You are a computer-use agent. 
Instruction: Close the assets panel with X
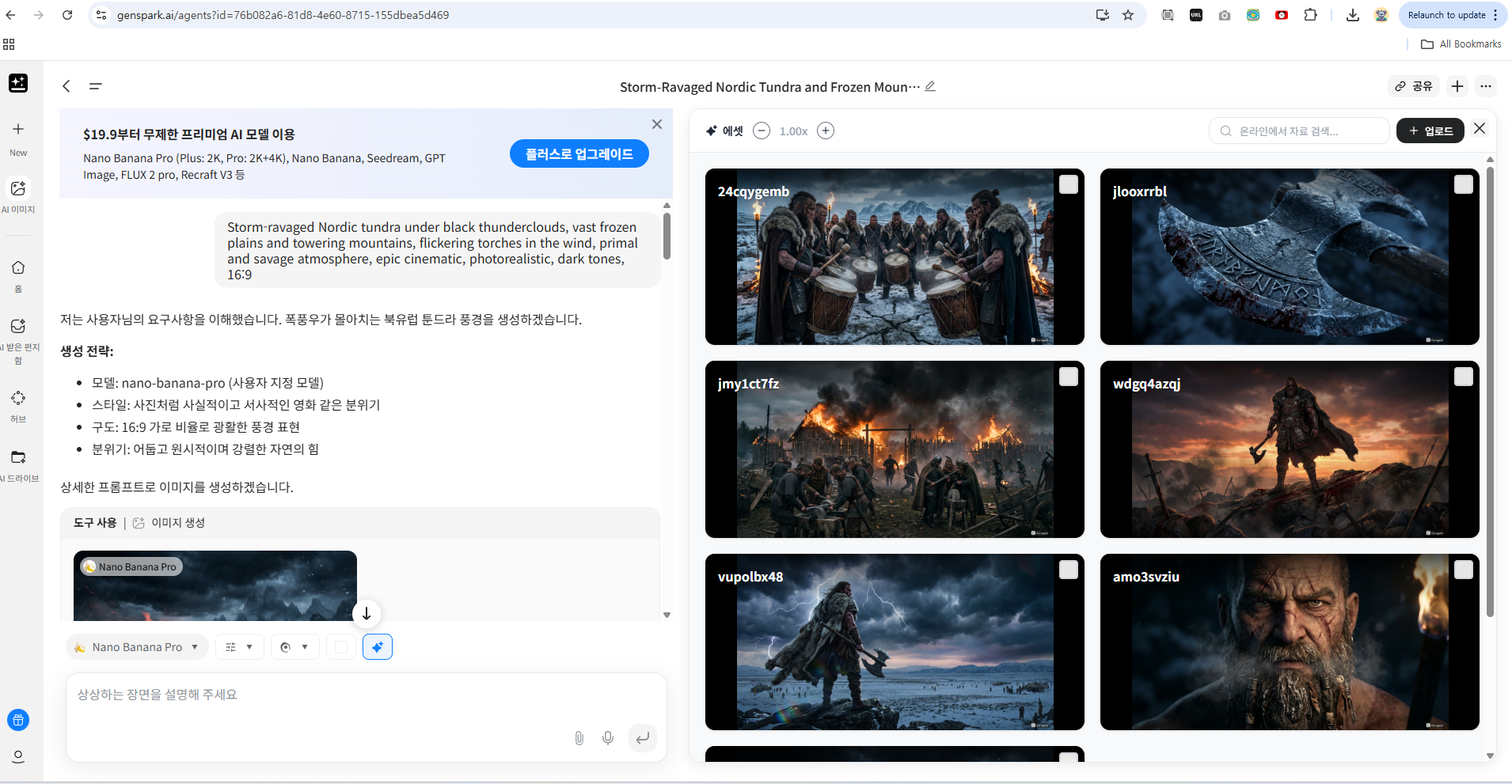coord(1480,128)
